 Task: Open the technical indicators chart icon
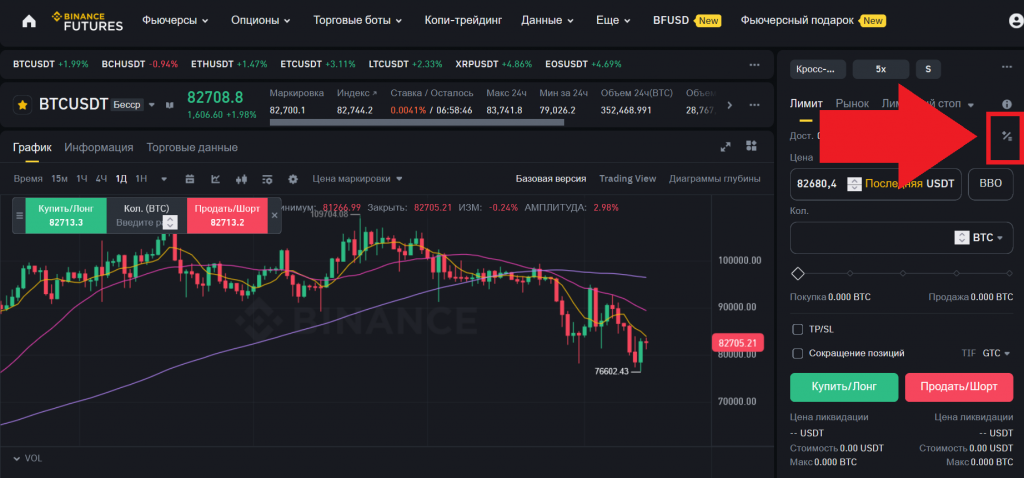pyautogui.click(x=216, y=179)
